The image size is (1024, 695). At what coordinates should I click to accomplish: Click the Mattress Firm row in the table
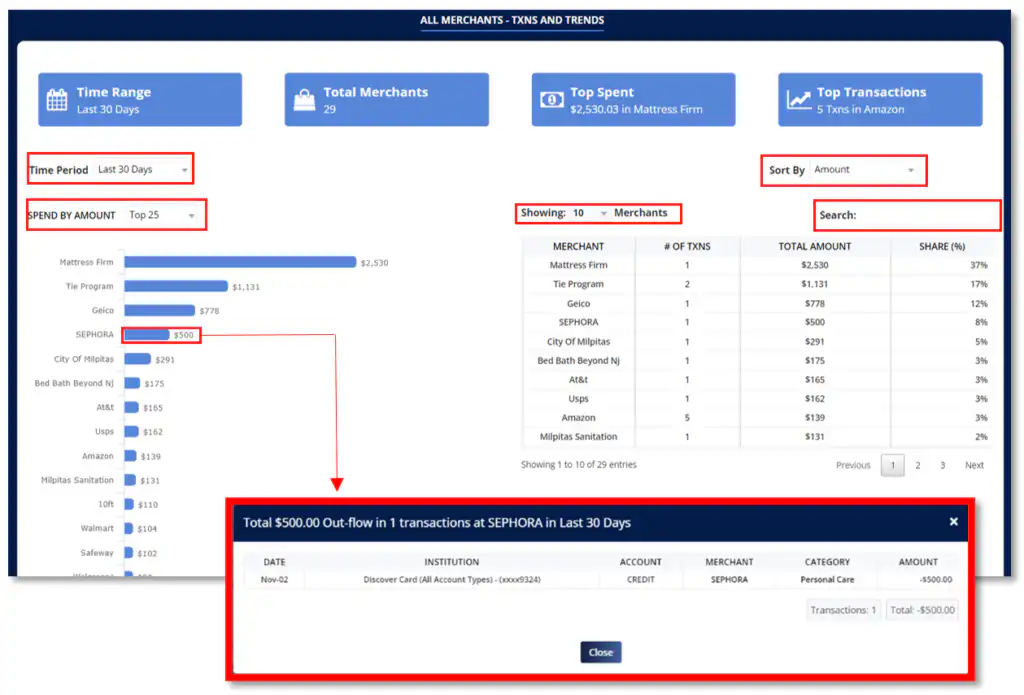point(578,265)
